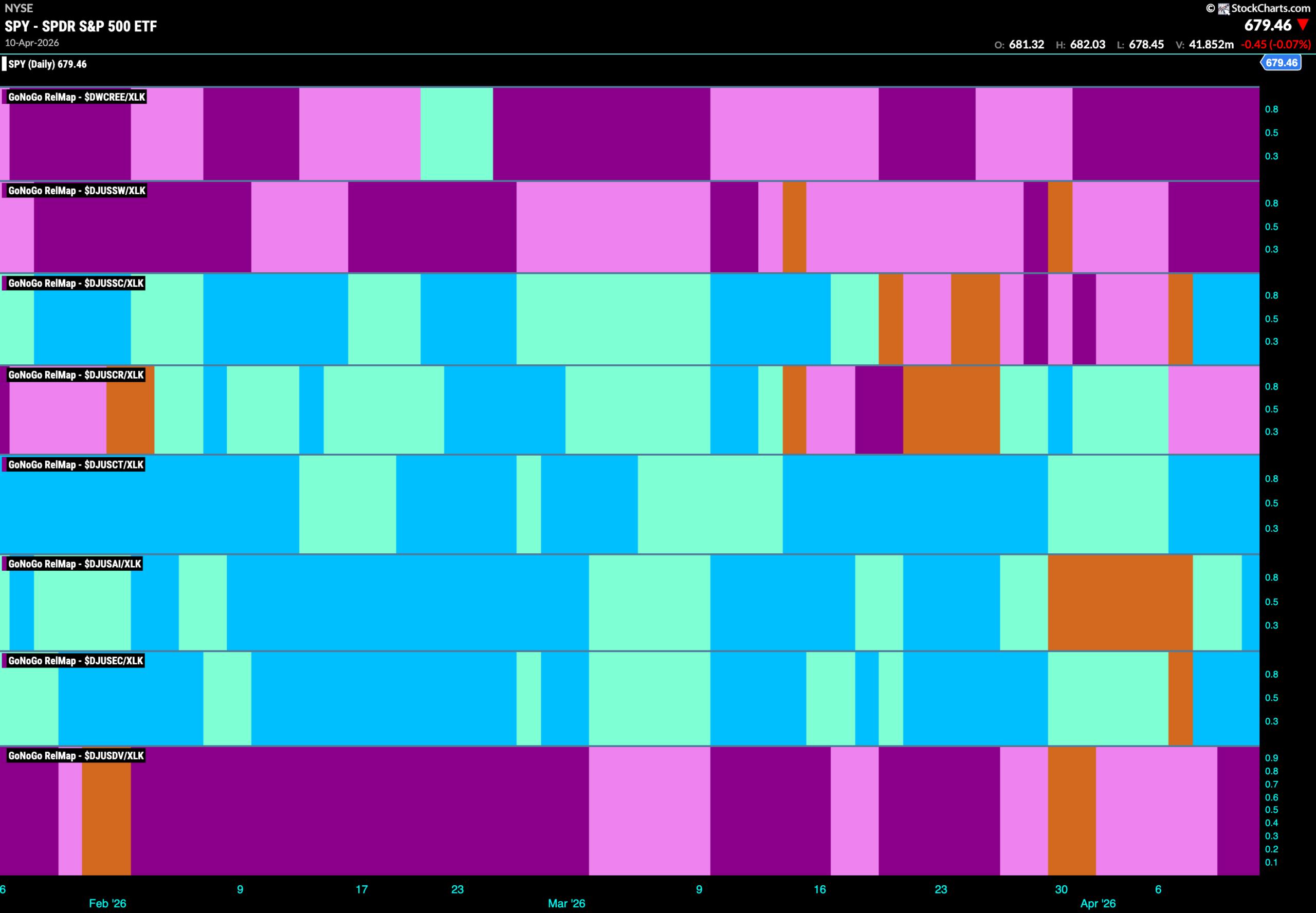Screen dimensions: 1316x913
Task: Click the 30 date tick on the axis
Action: (1061, 889)
